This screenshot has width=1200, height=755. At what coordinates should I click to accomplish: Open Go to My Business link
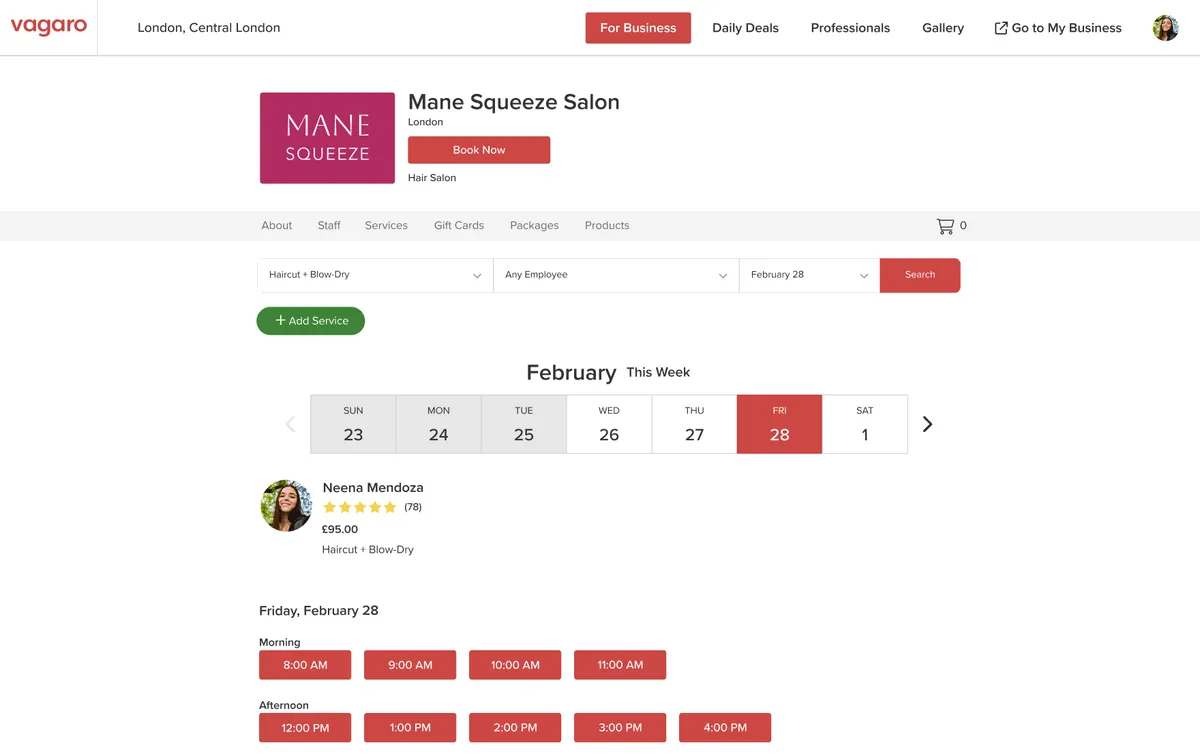pyautogui.click(x=1057, y=28)
